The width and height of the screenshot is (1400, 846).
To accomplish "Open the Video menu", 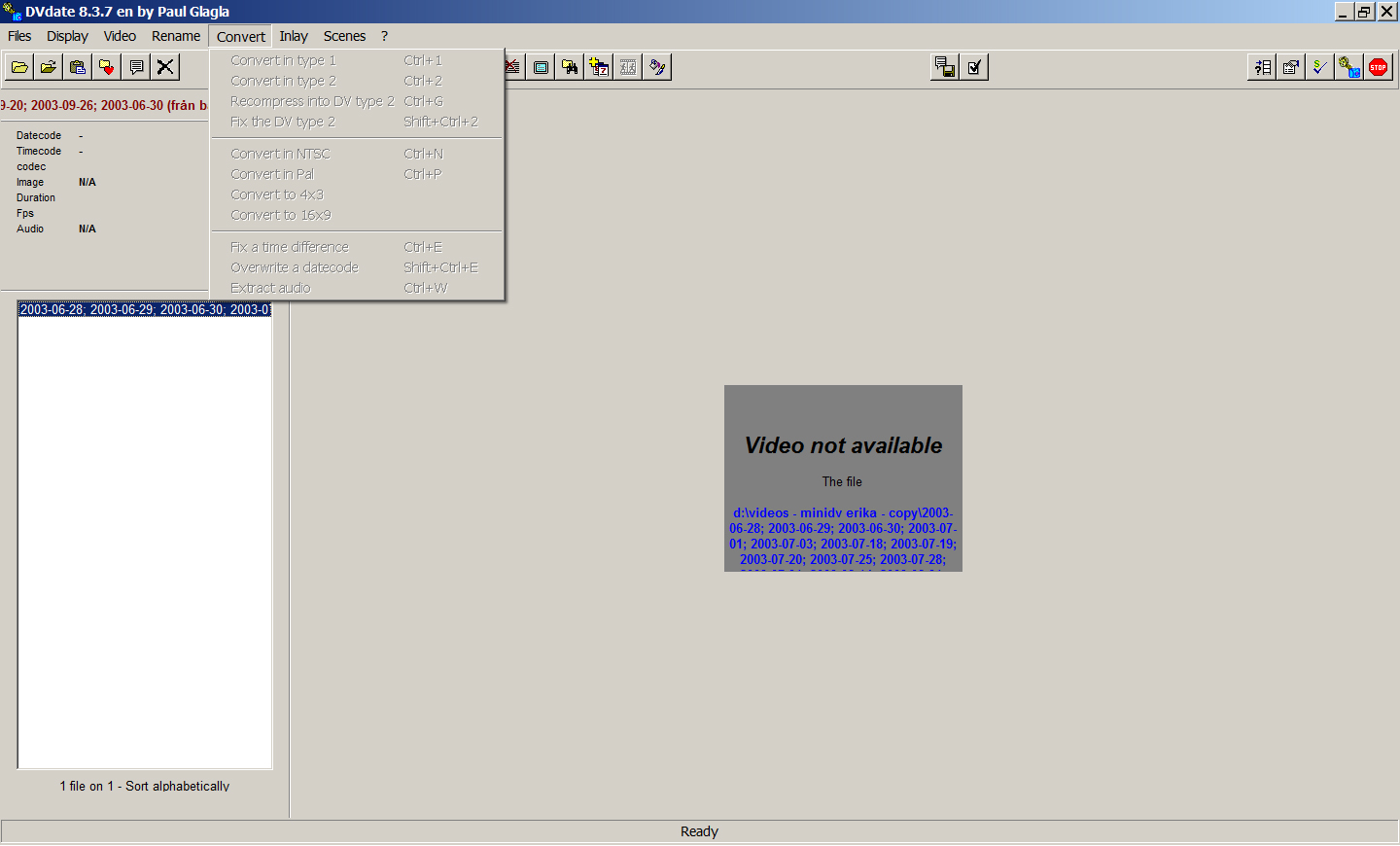I will tap(120, 36).
